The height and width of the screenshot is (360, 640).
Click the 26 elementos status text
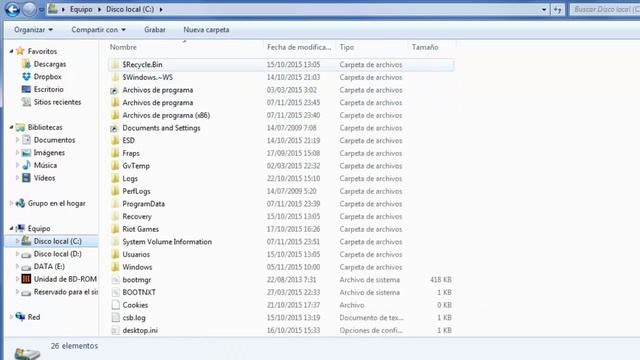(74, 346)
